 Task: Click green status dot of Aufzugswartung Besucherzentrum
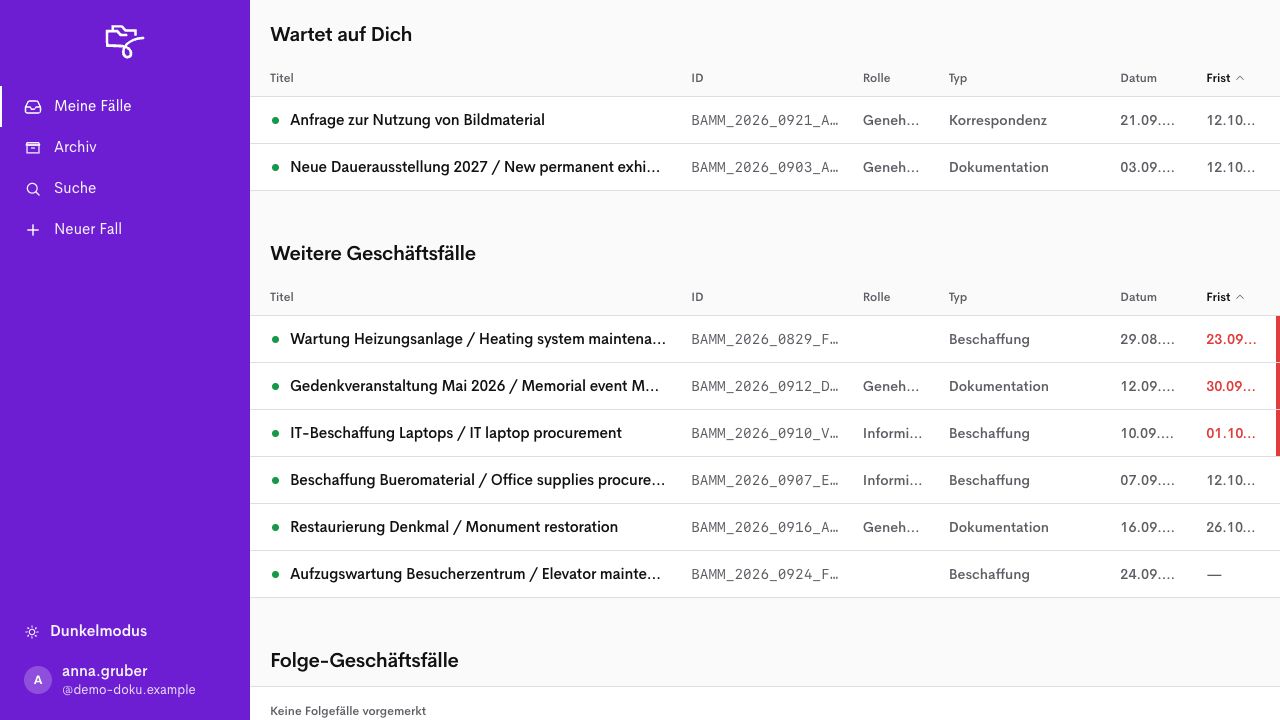pos(275,574)
